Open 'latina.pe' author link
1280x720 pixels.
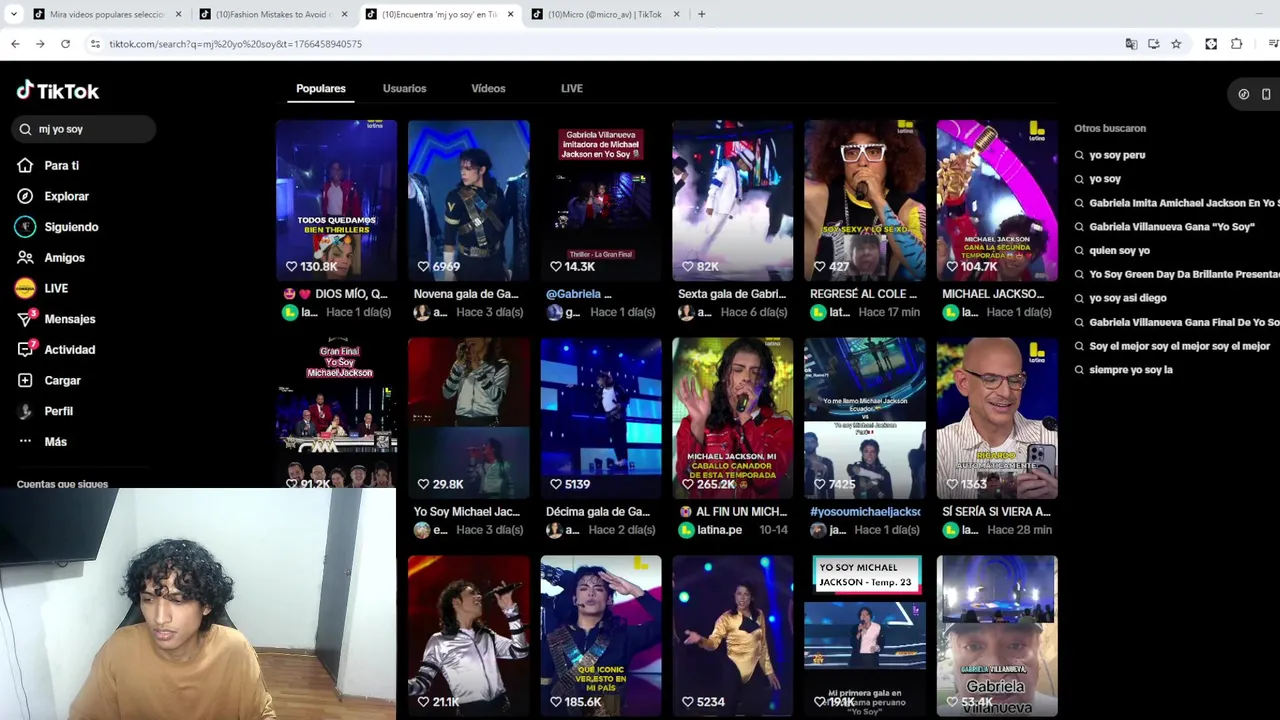(x=719, y=530)
